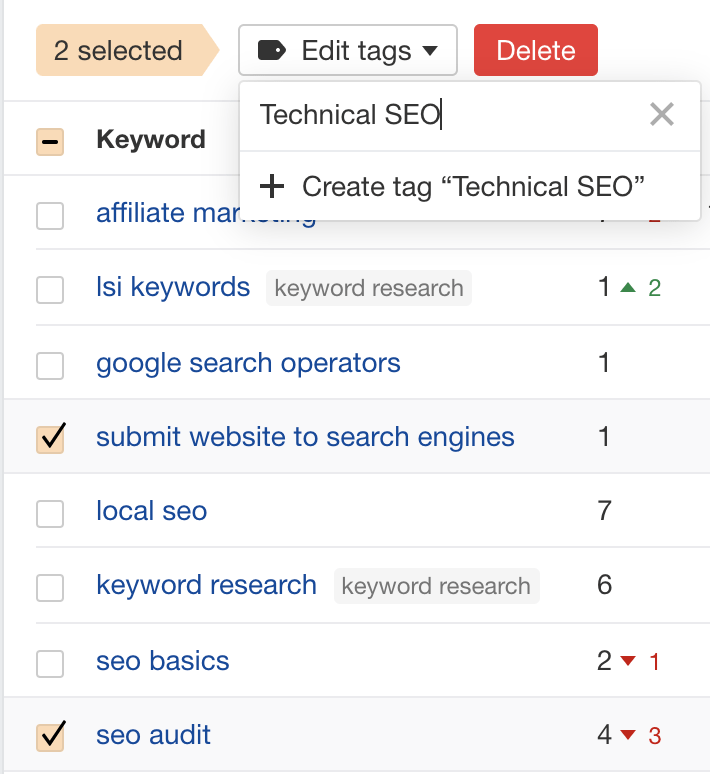Viewport: 710px width, 774px height.
Task: Open the Edit tags dropdown arrow
Action: pyautogui.click(x=430, y=51)
